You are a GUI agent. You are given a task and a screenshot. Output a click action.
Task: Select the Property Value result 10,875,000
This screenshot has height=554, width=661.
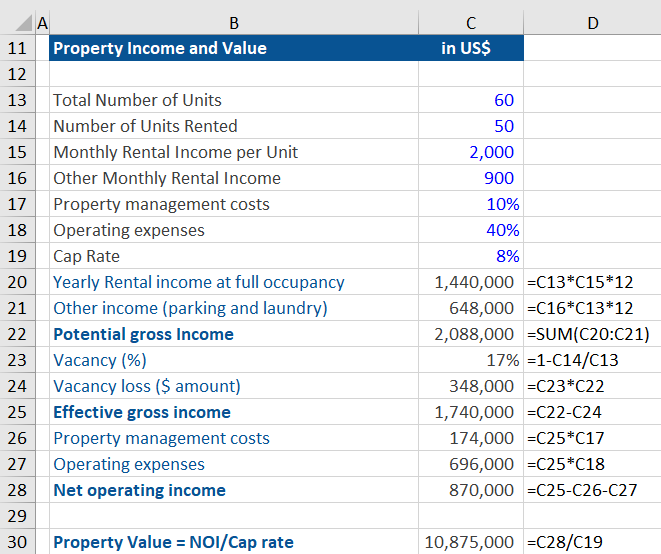pos(470,542)
